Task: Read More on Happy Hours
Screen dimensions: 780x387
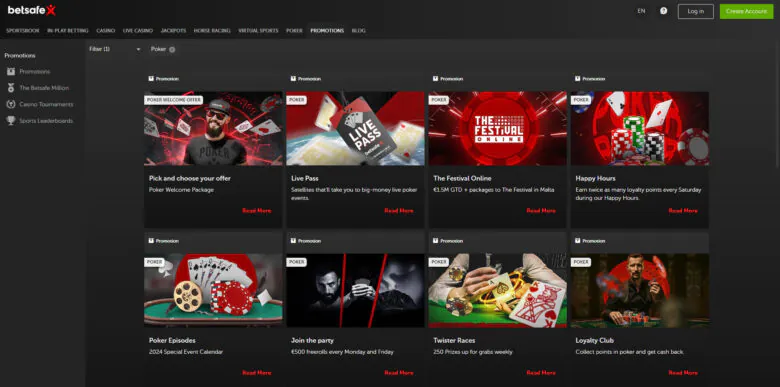Action: click(x=683, y=211)
